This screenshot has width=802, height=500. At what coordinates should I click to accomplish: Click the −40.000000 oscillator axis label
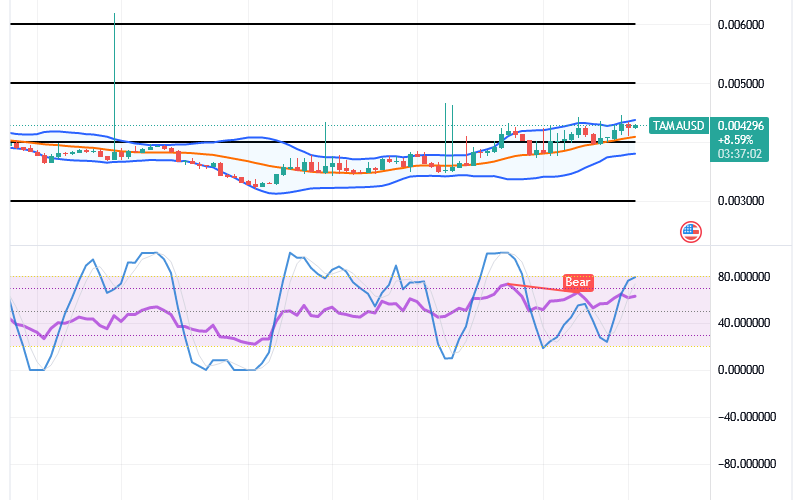click(747, 417)
